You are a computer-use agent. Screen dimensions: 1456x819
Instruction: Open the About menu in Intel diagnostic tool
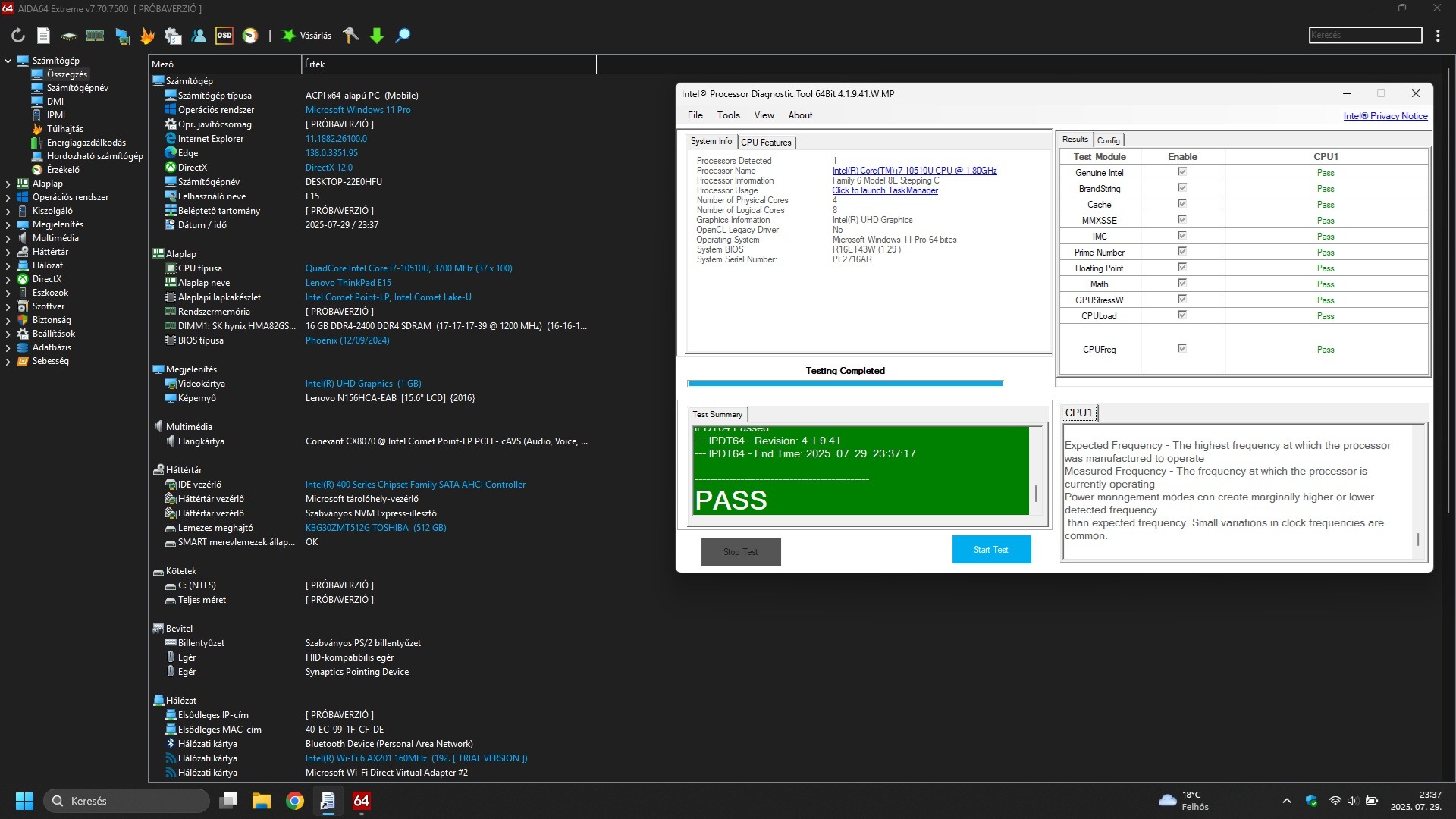point(800,115)
